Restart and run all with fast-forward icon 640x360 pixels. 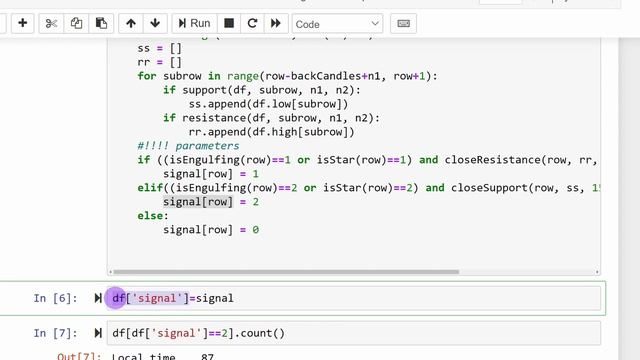click(276, 23)
